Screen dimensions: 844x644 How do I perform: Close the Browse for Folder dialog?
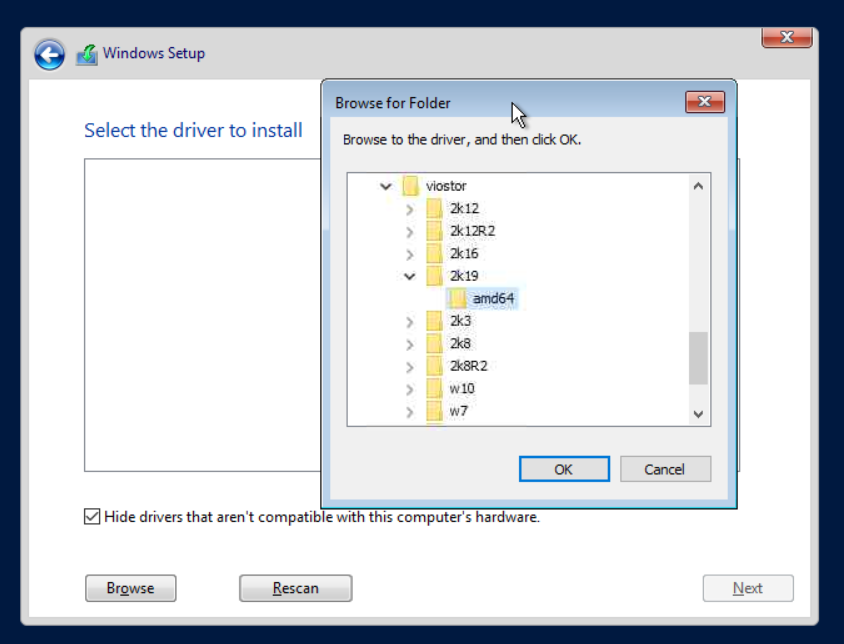coord(705,102)
